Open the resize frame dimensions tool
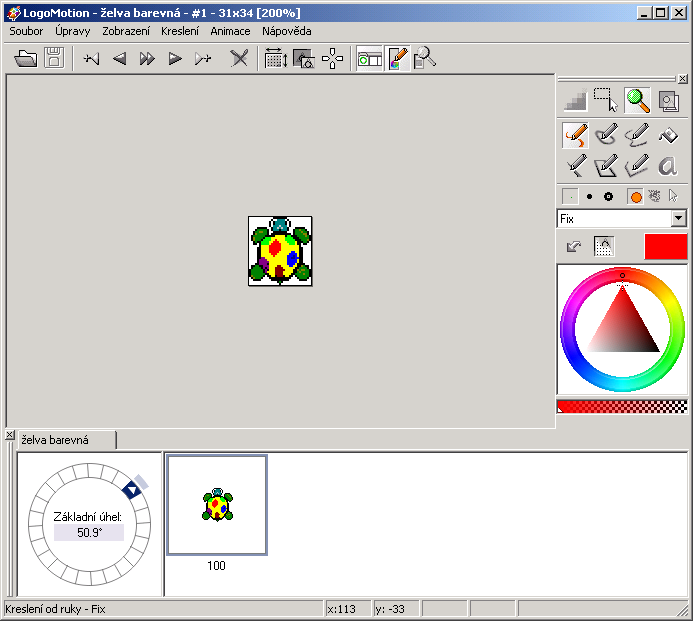This screenshot has width=693, height=621. (x=276, y=58)
